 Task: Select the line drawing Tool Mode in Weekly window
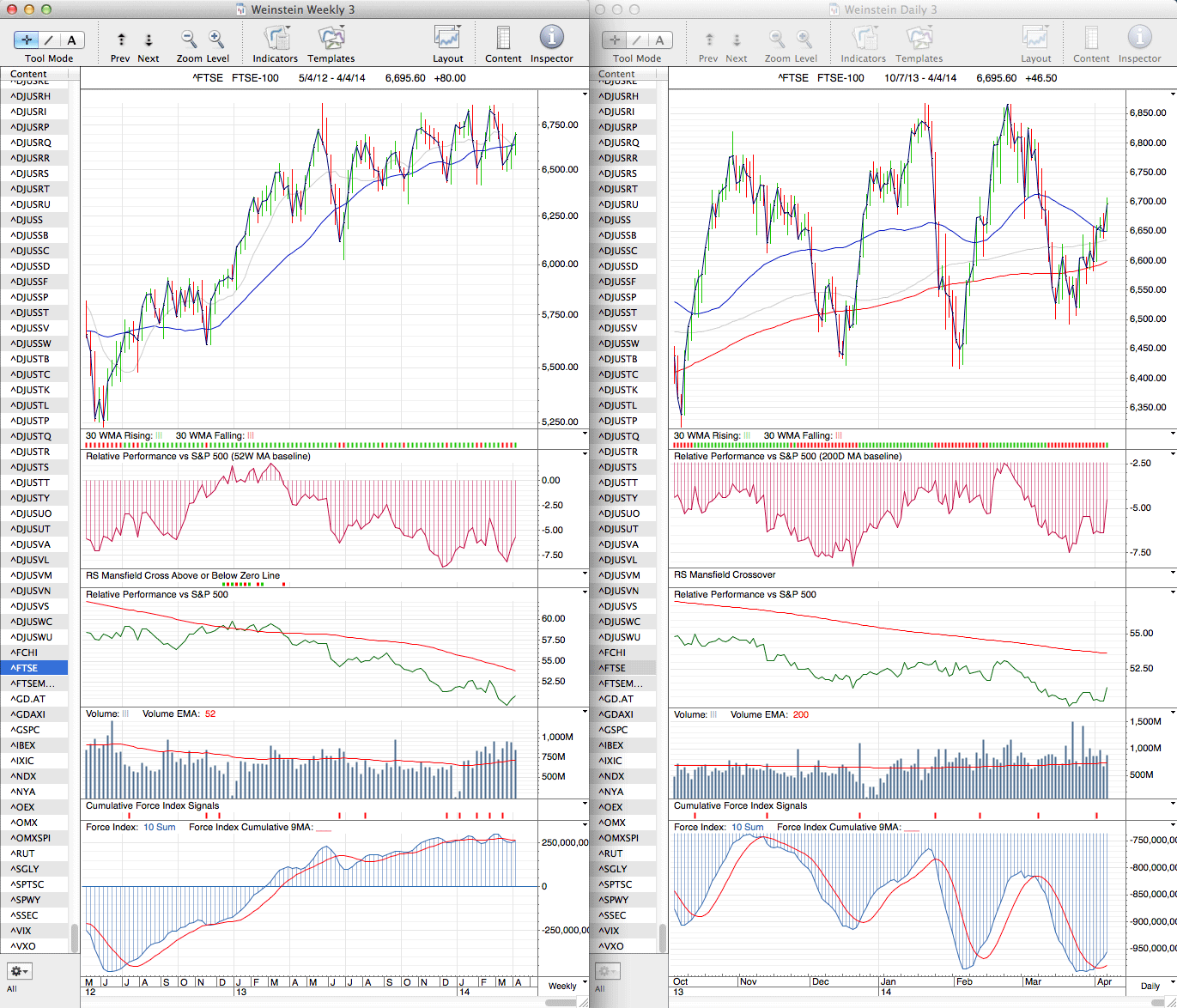click(49, 40)
